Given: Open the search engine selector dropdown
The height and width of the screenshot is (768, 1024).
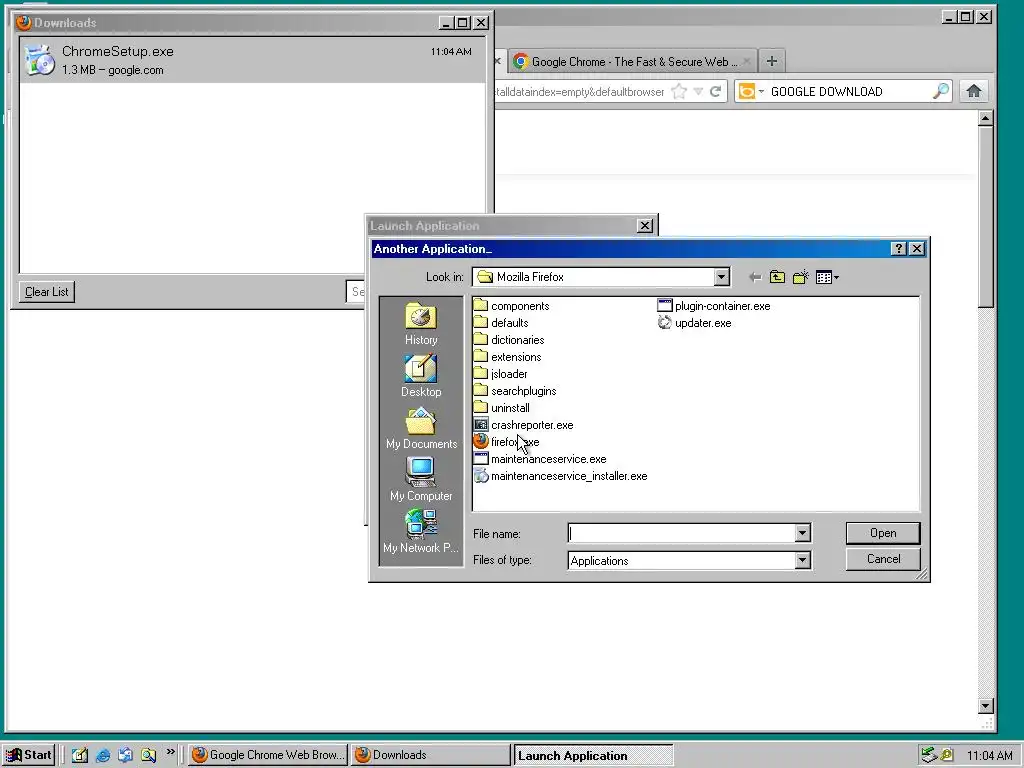Looking at the screenshot, I should 750,91.
